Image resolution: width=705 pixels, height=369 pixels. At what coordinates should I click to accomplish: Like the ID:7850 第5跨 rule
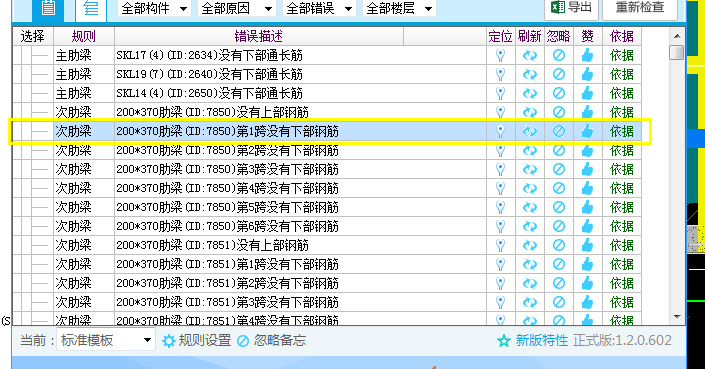pos(587,207)
